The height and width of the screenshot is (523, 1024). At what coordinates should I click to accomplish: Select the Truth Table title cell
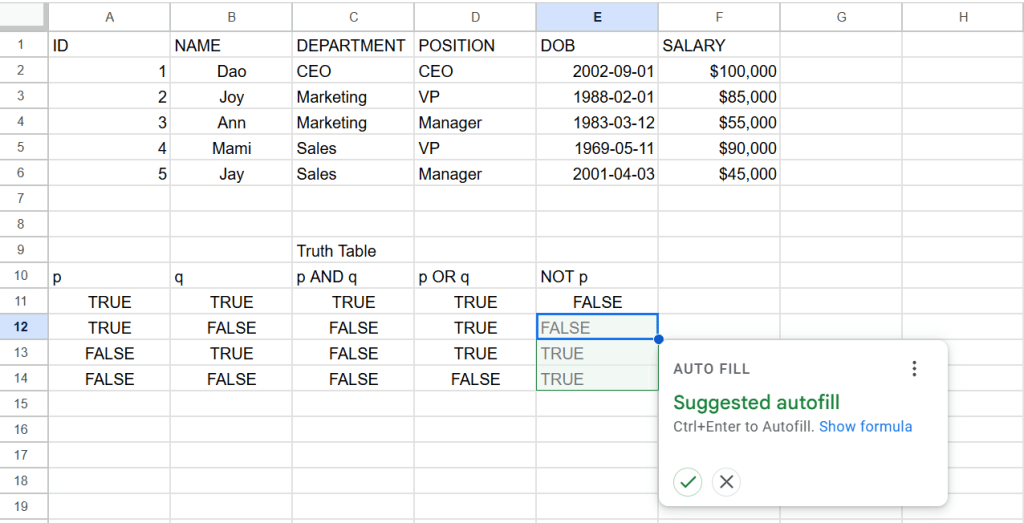coord(353,251)
